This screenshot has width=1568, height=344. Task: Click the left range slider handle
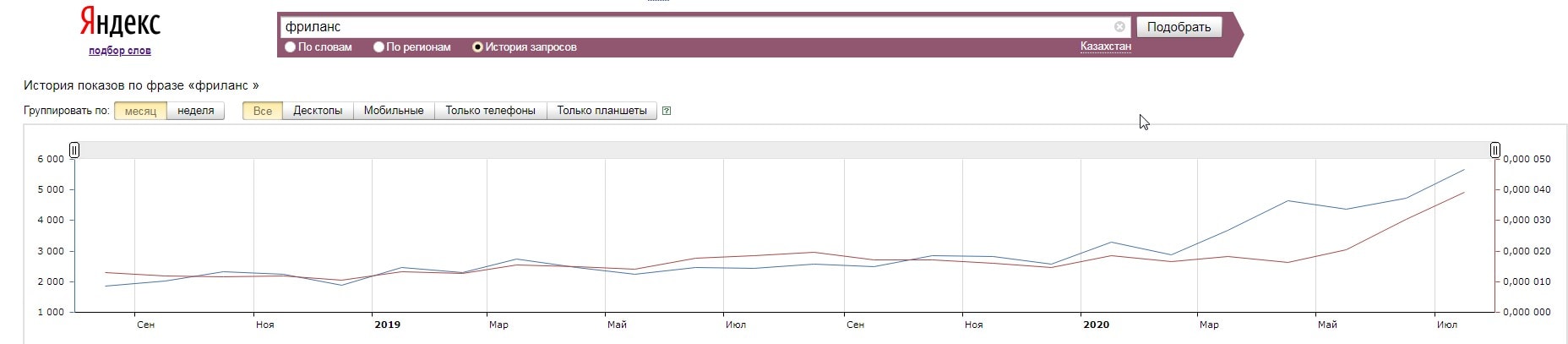point(74,150)
